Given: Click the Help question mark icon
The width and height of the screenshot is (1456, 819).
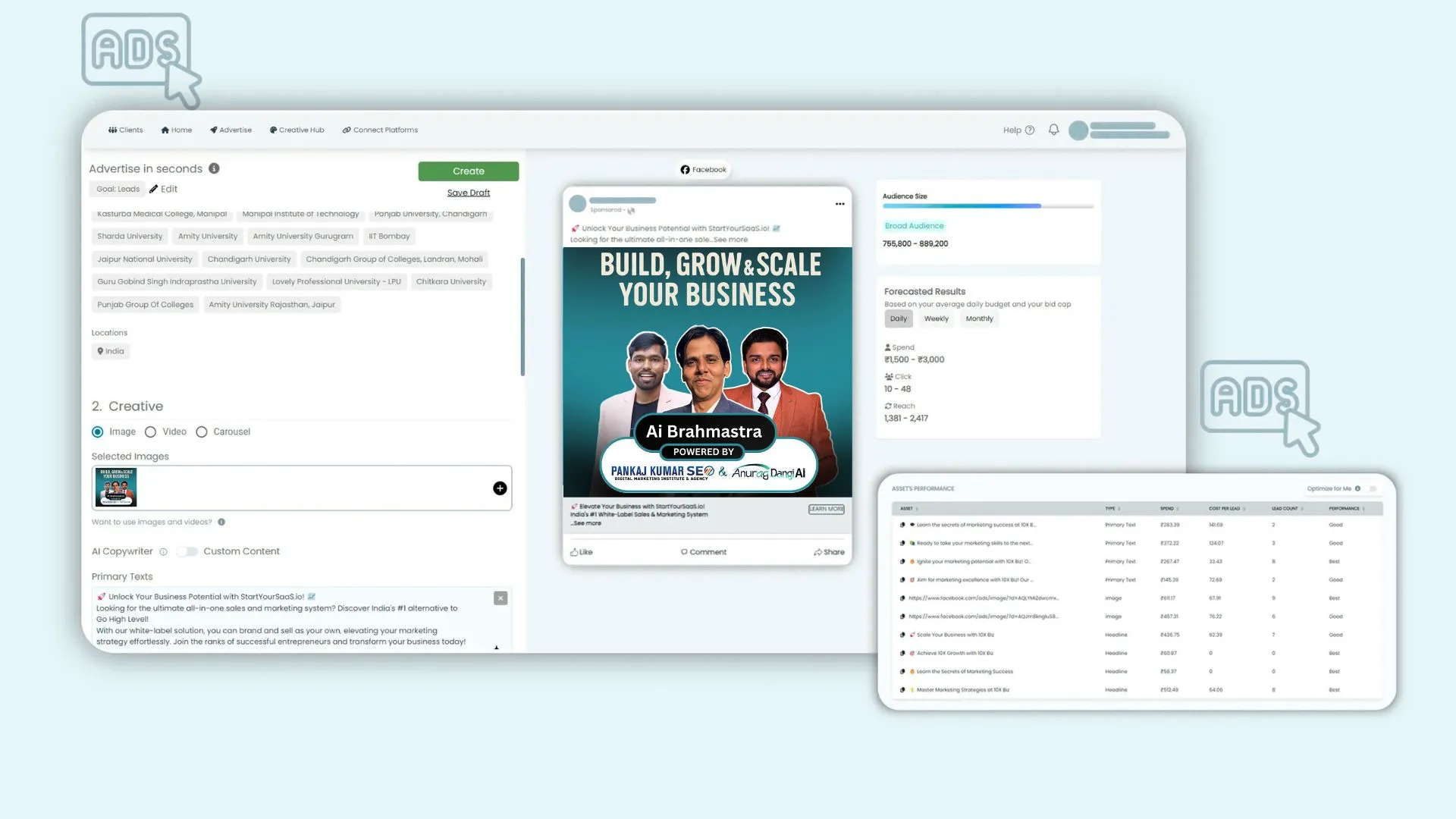Looking at the screenshot, I should pos(1029,130).
